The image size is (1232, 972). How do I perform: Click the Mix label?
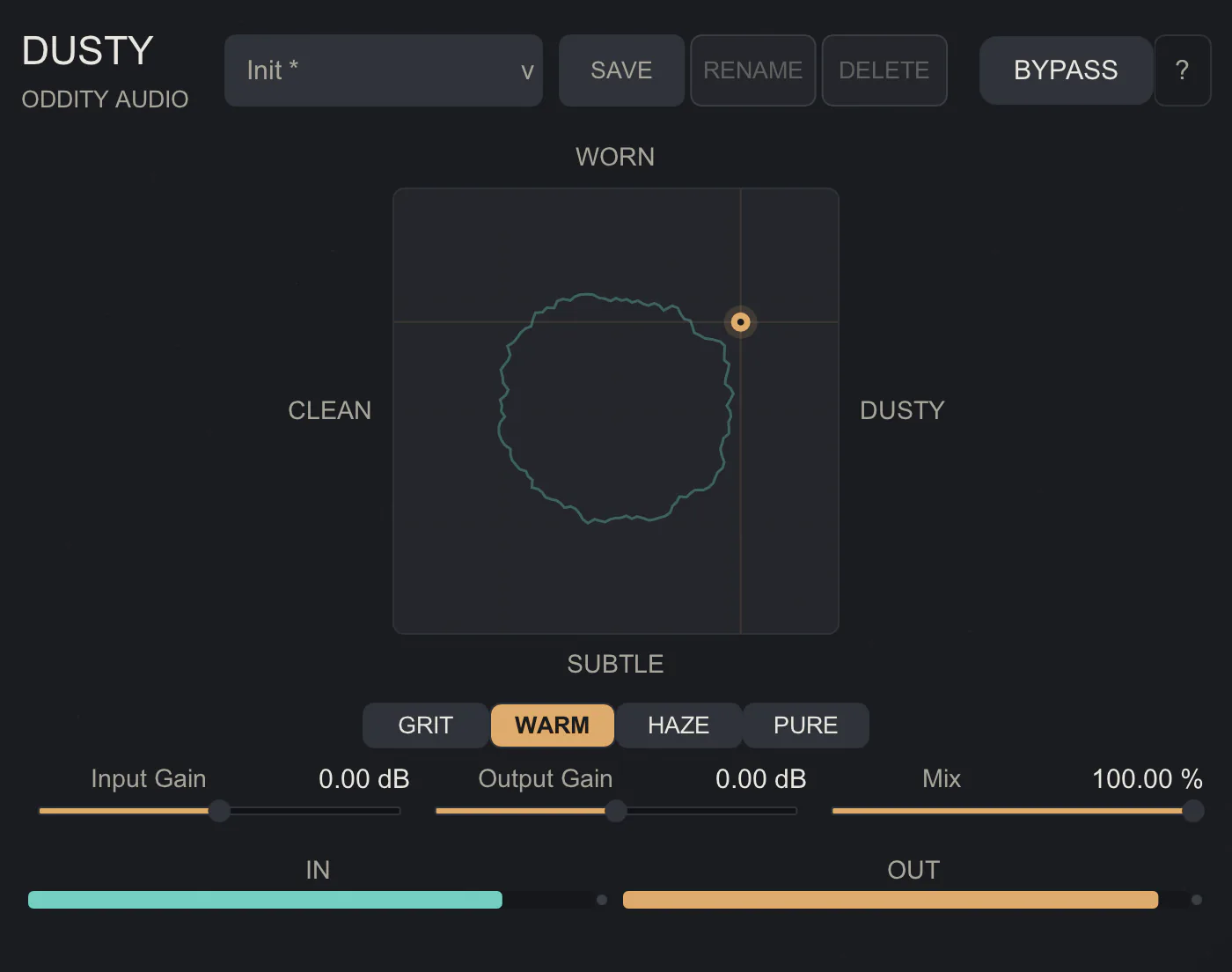coord(942,779)
